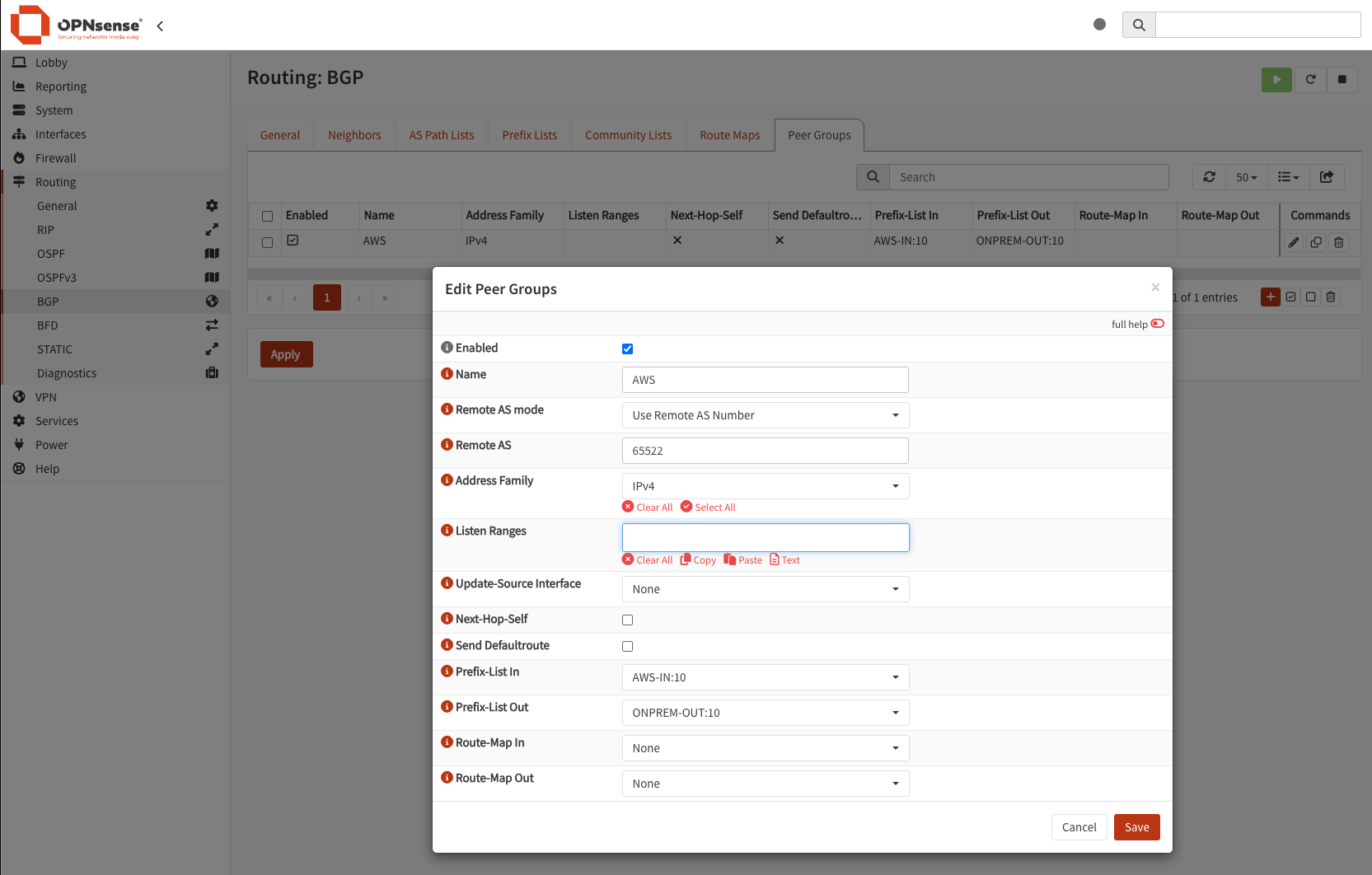Cancel the Edit Peer Groups dialog
1372x875 pixels.
1079,827
